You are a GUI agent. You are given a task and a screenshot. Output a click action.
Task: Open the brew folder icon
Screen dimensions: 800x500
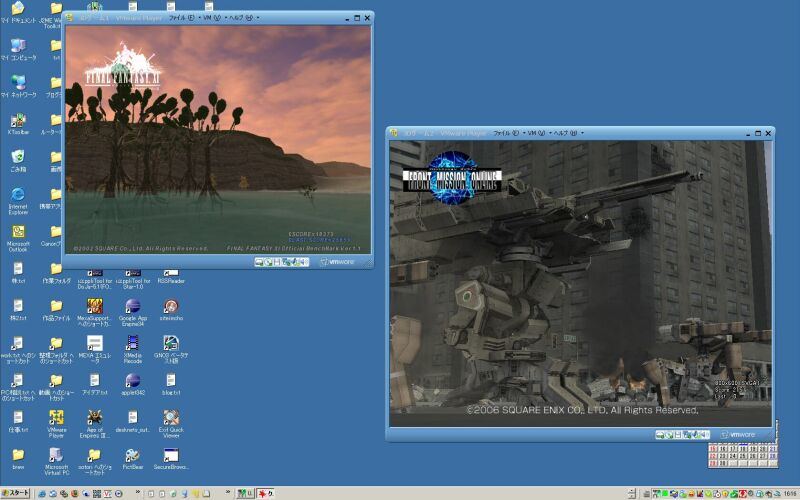click(x=18, y=459)
